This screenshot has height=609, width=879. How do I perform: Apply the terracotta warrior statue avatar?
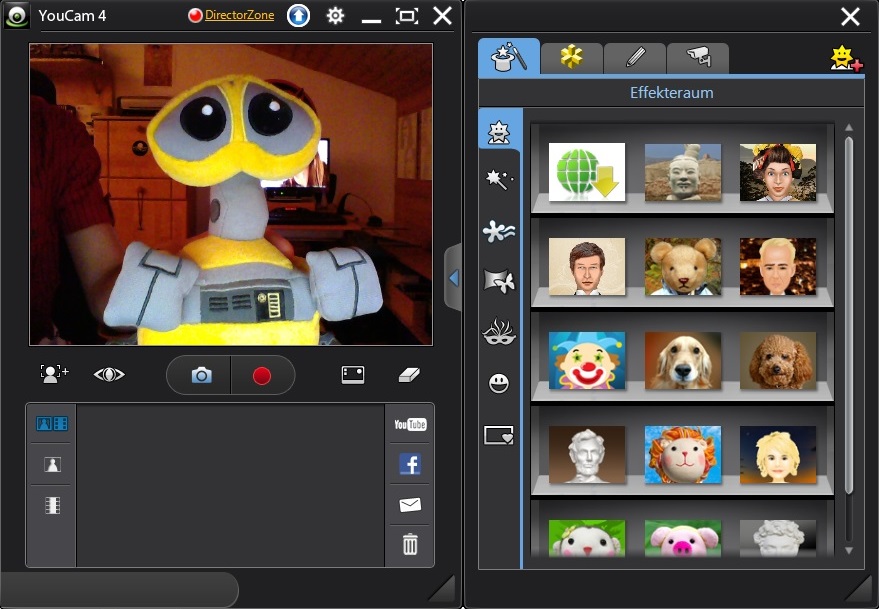pos(683,172)
